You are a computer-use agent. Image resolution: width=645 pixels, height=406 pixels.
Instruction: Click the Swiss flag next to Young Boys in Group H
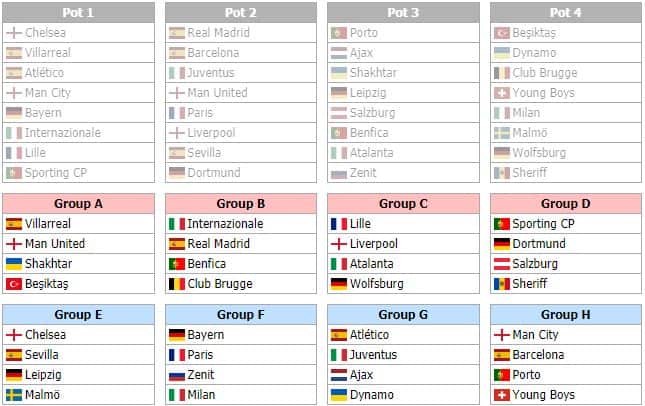pyautogui.click(x=501, y=395)
